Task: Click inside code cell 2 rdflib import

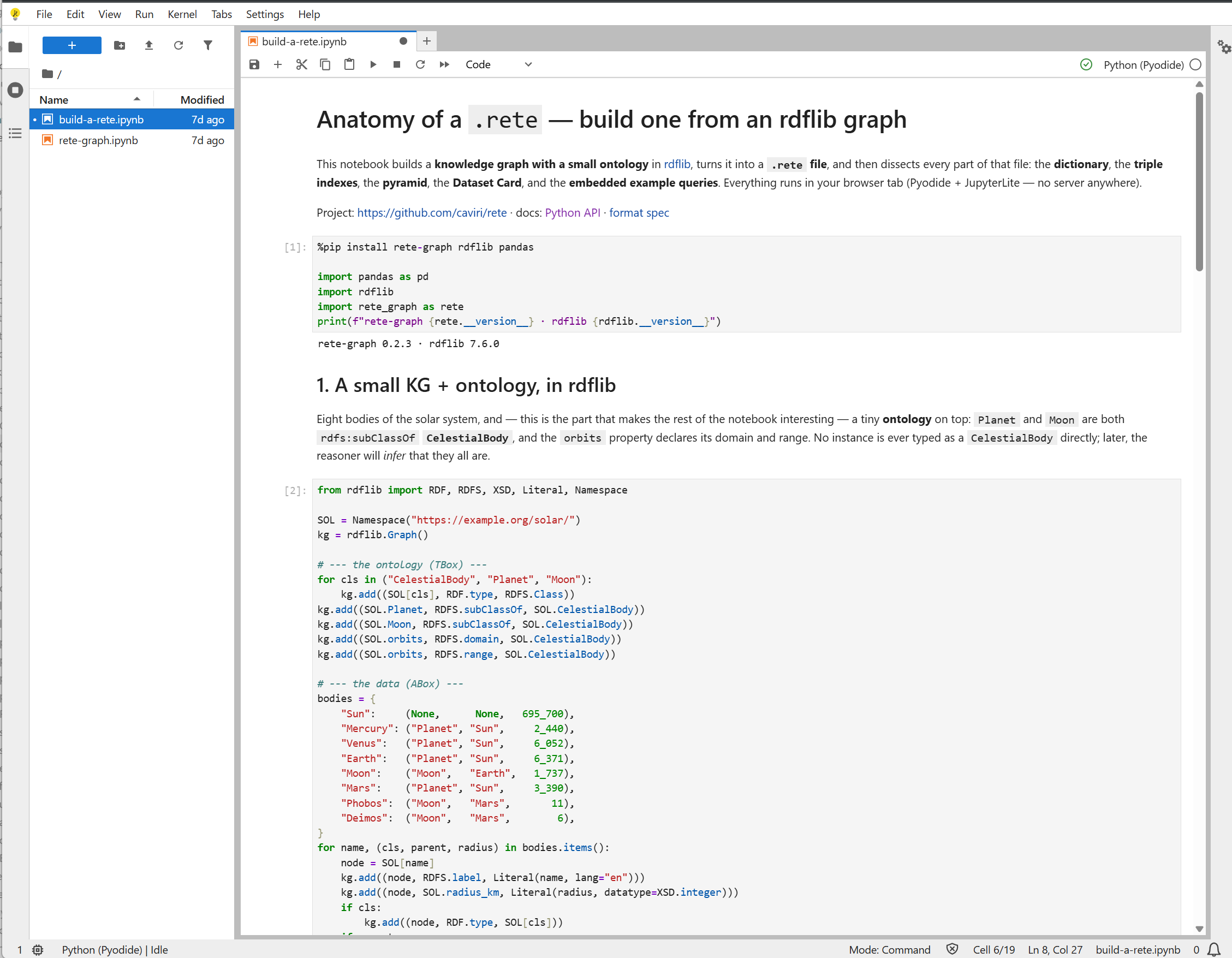Action: [x=746, y=706]
